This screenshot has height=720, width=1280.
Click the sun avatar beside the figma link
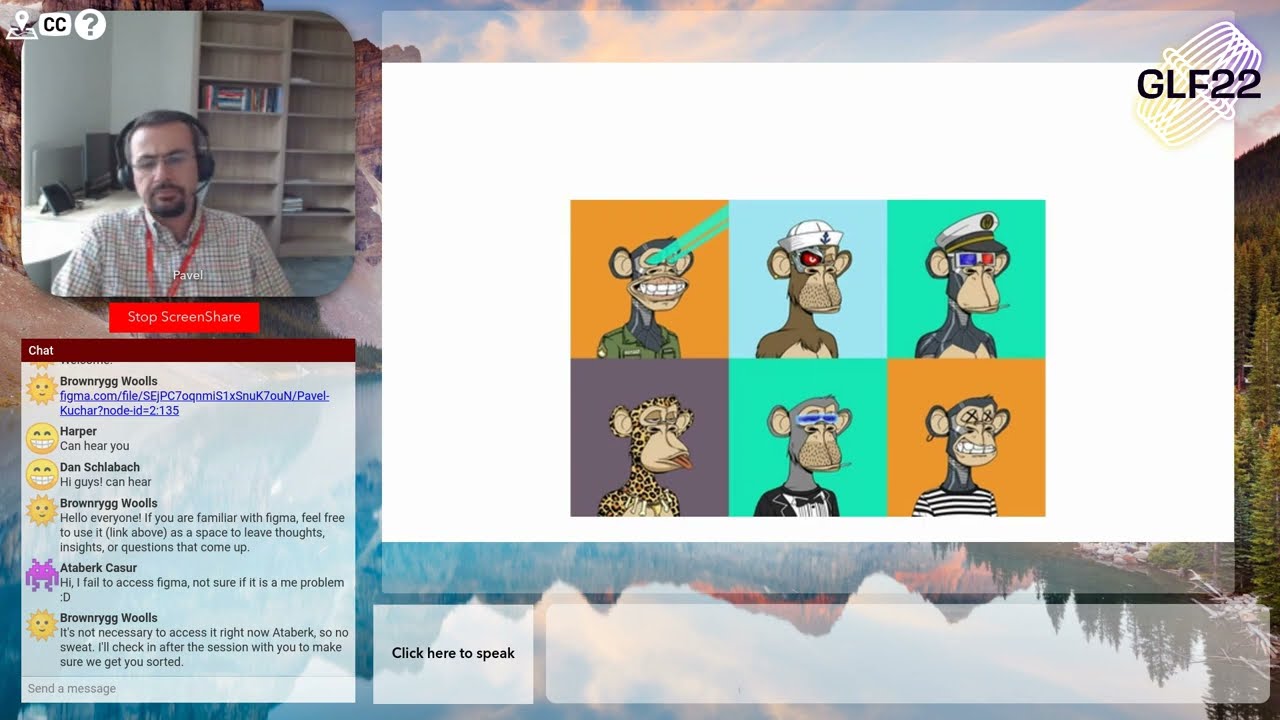click(x=42, y=389)
